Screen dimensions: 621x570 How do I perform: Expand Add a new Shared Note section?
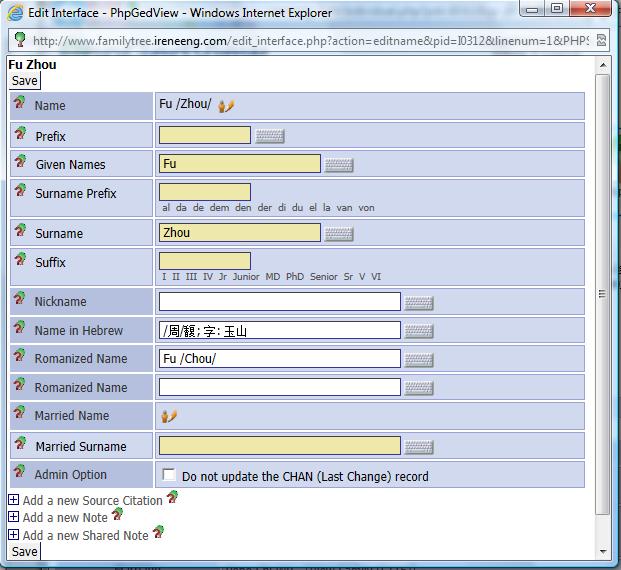pos(13,535)
